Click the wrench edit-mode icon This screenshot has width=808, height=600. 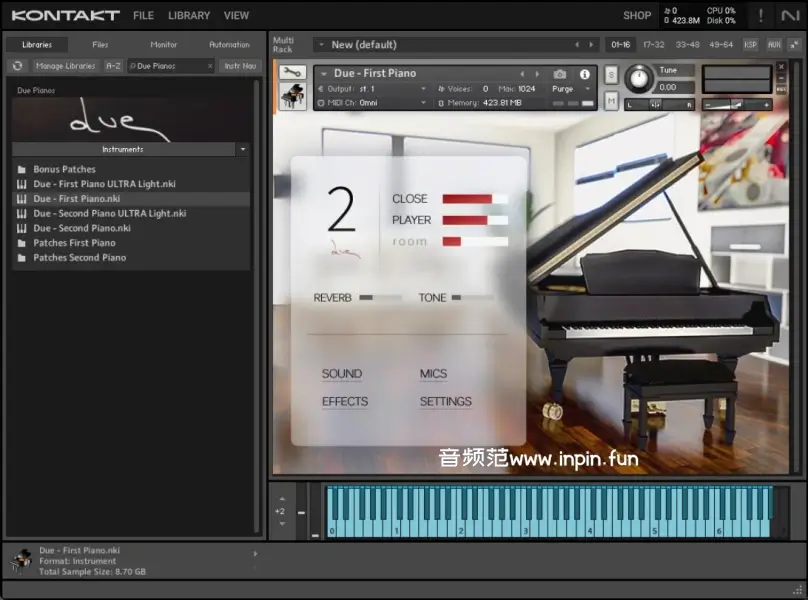tap(292, 73)
